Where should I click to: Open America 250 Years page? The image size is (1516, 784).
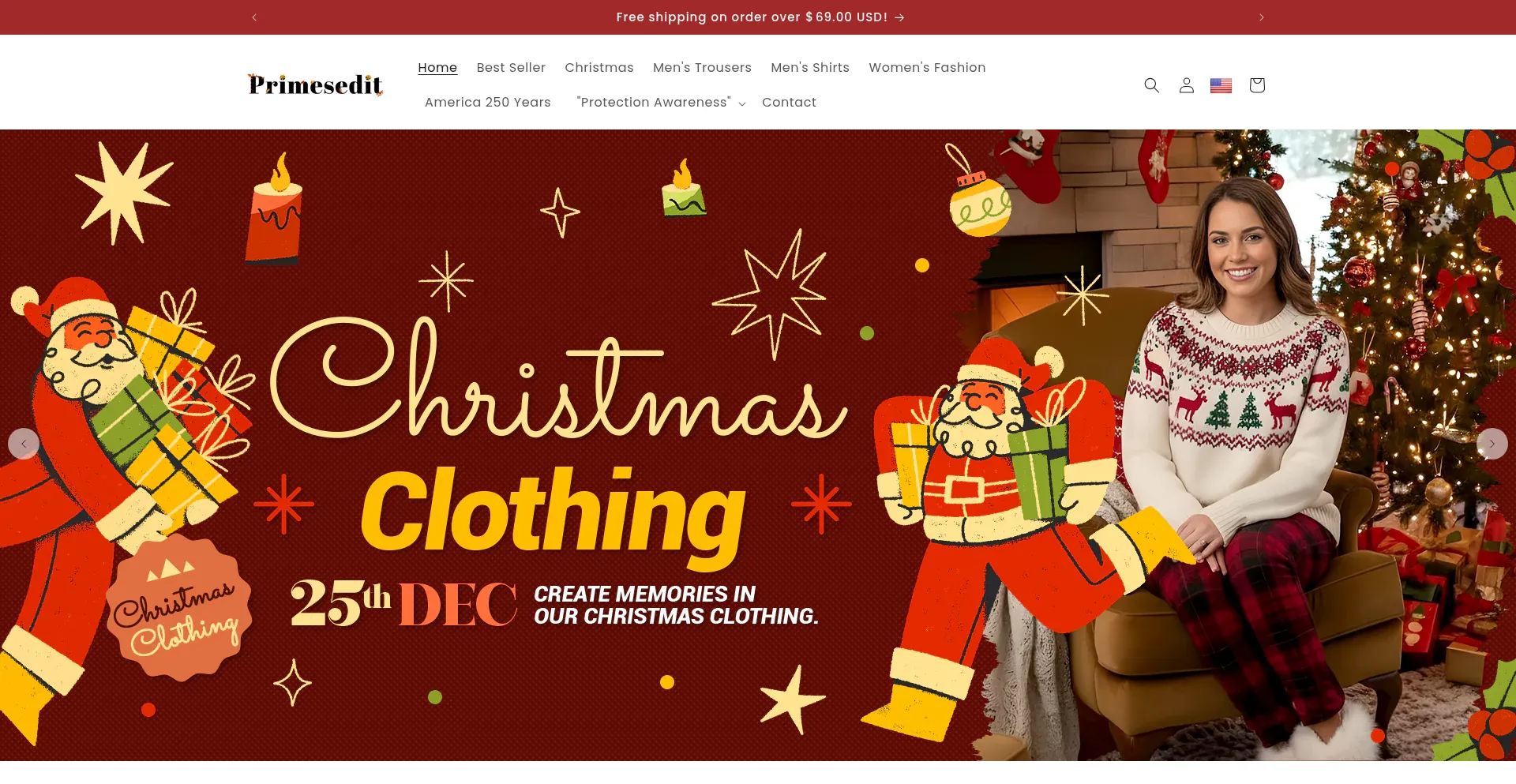(488, 103)
